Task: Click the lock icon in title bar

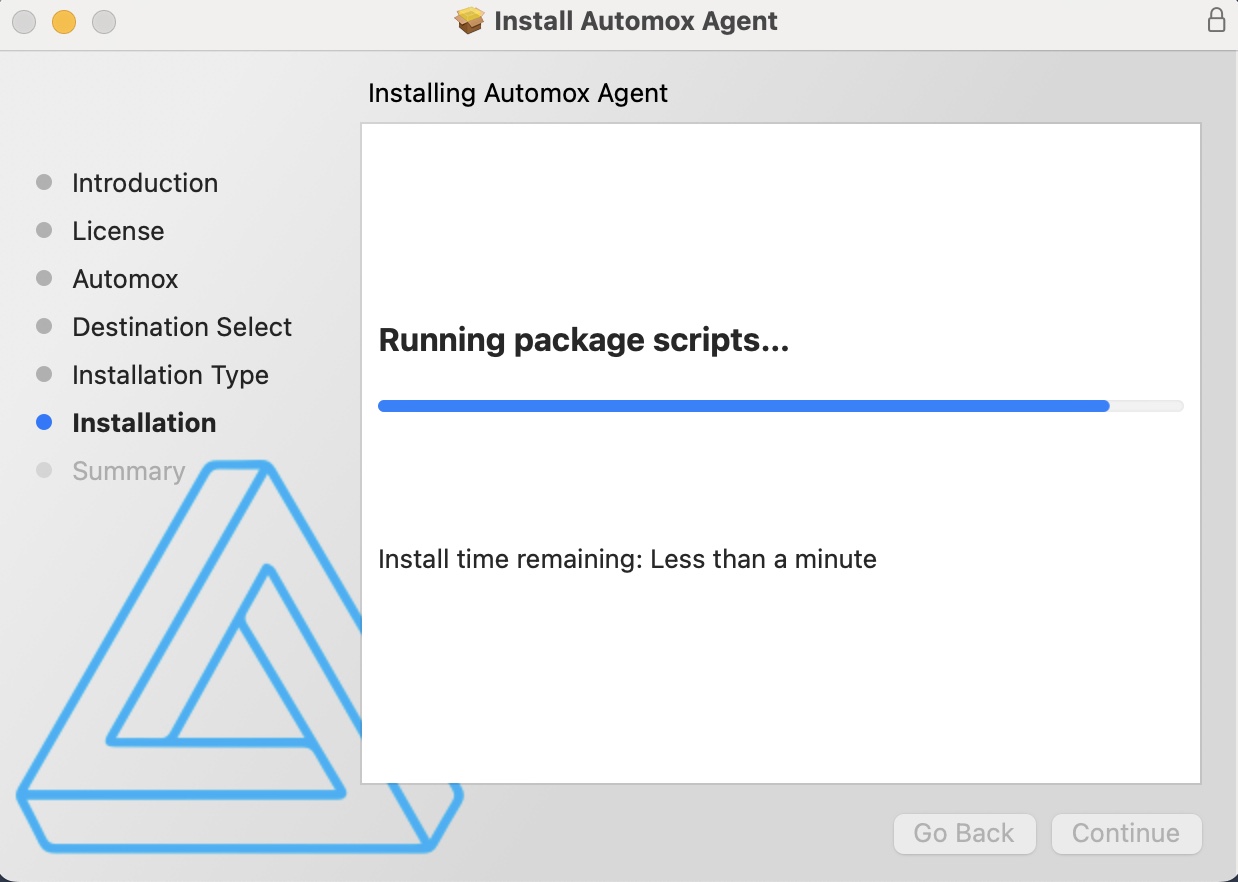Action: pyautogui.click(x=1216, y=21)
